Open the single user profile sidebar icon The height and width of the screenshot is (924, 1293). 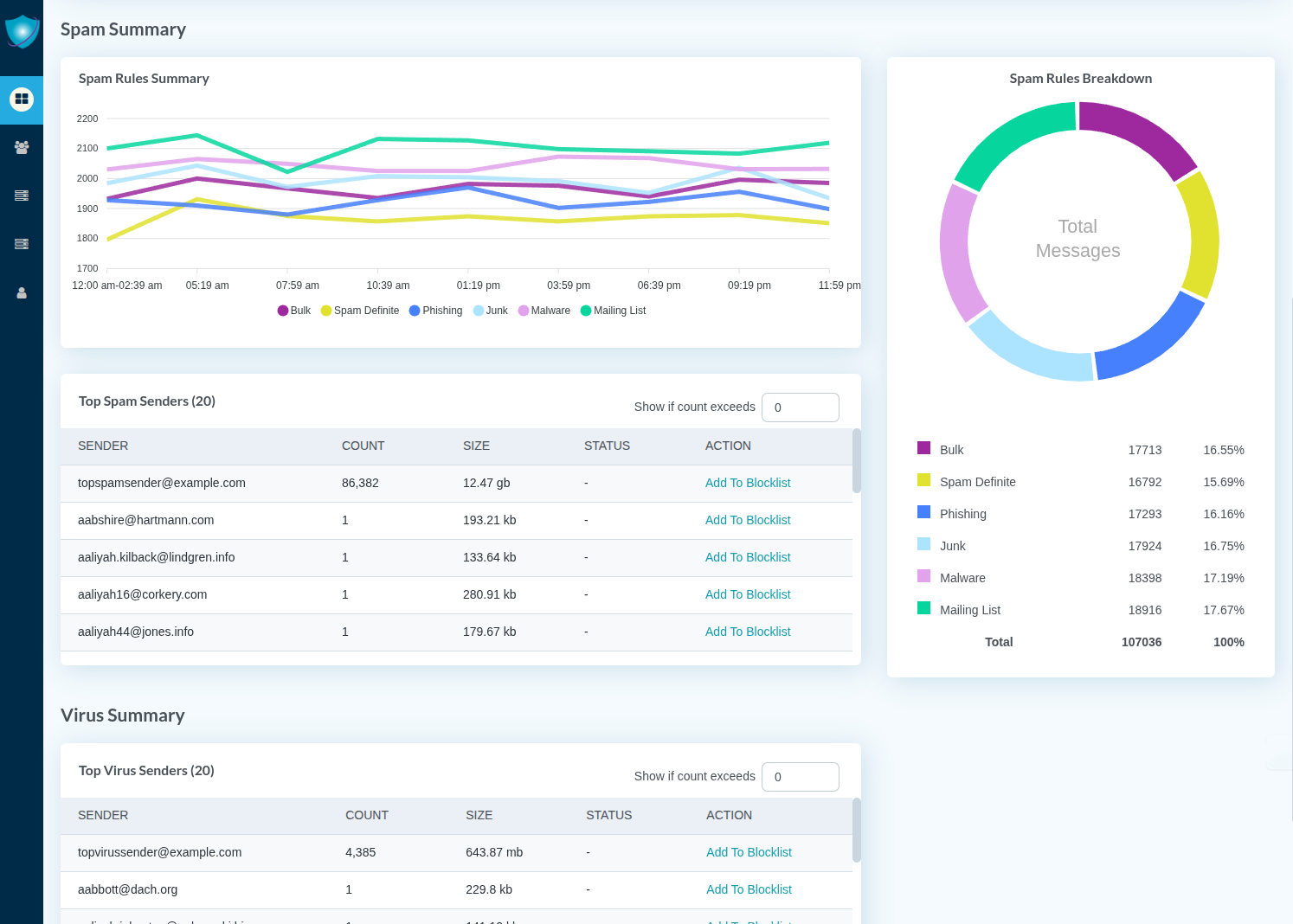point(22,293)
